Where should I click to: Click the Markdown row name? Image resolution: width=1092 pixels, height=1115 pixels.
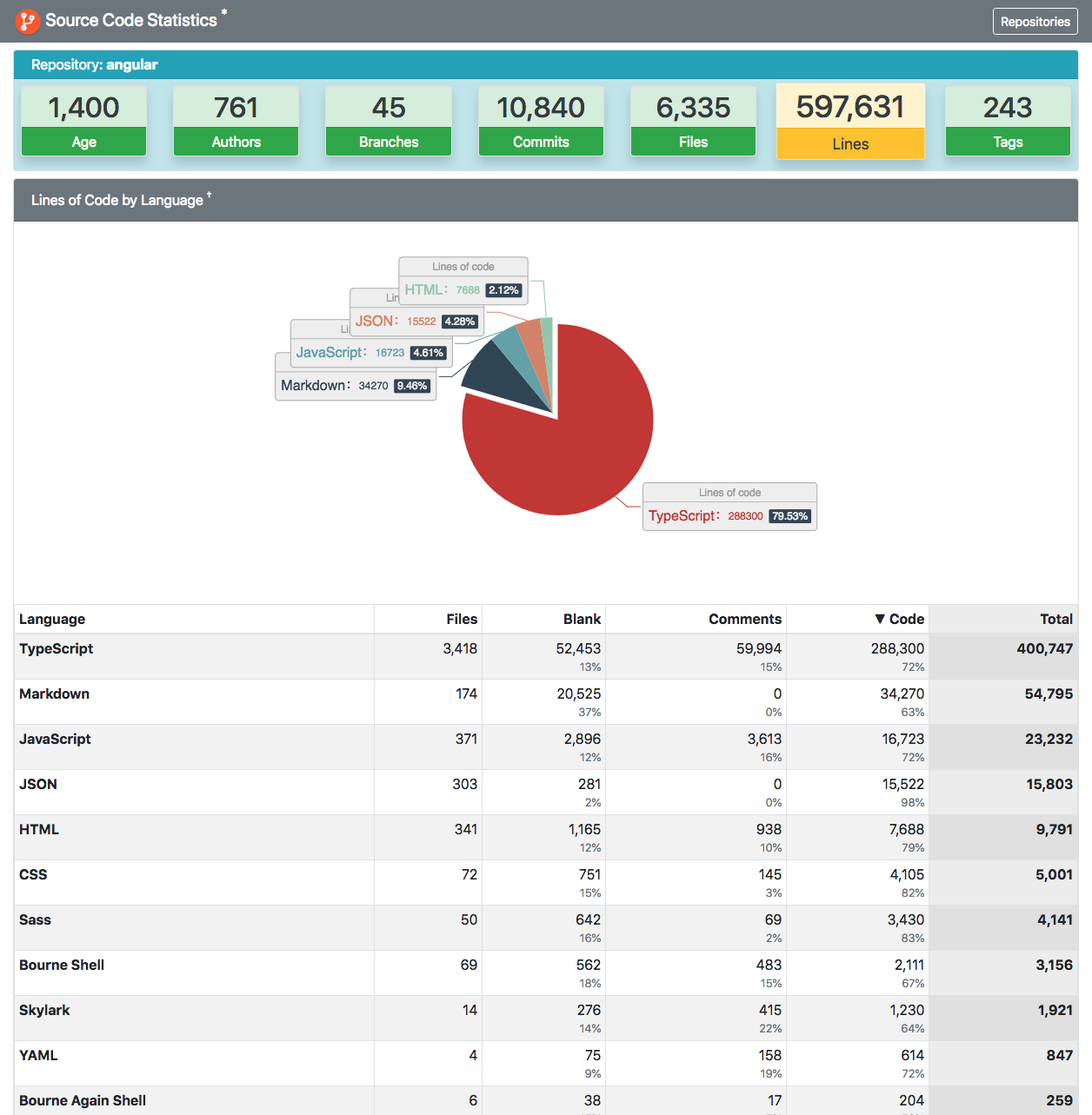[x=54, y=694]
